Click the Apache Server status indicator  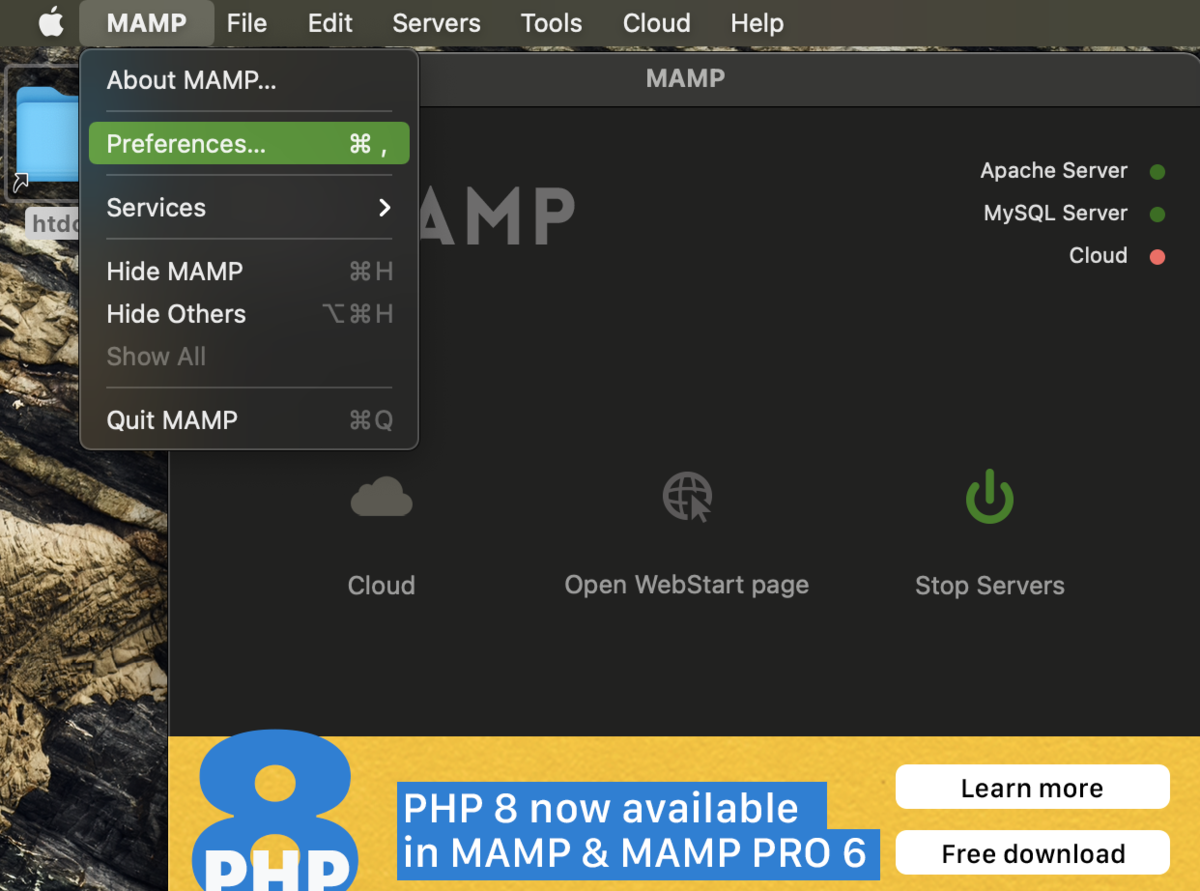[1157, 171]
